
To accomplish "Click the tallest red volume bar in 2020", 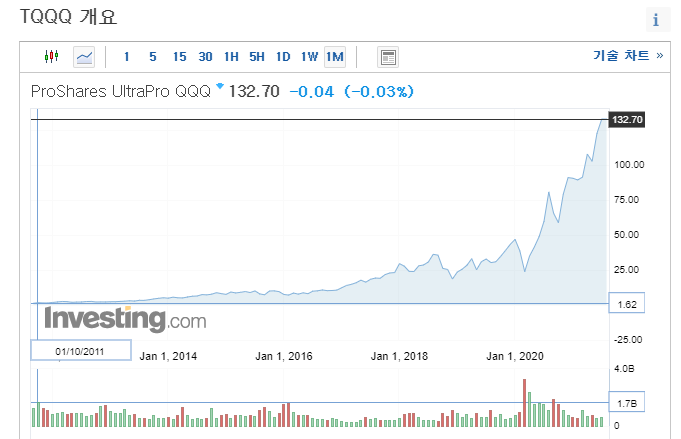I will (x=525, y=403).
